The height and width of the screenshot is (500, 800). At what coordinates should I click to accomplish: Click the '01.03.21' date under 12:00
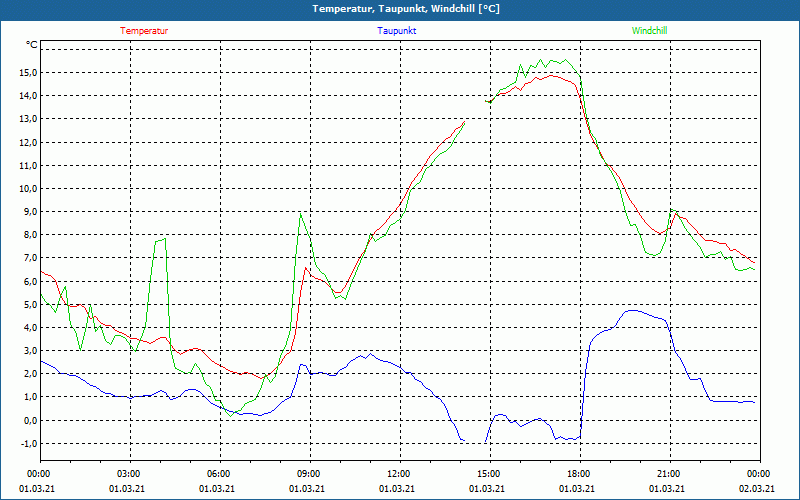(396, 488)
